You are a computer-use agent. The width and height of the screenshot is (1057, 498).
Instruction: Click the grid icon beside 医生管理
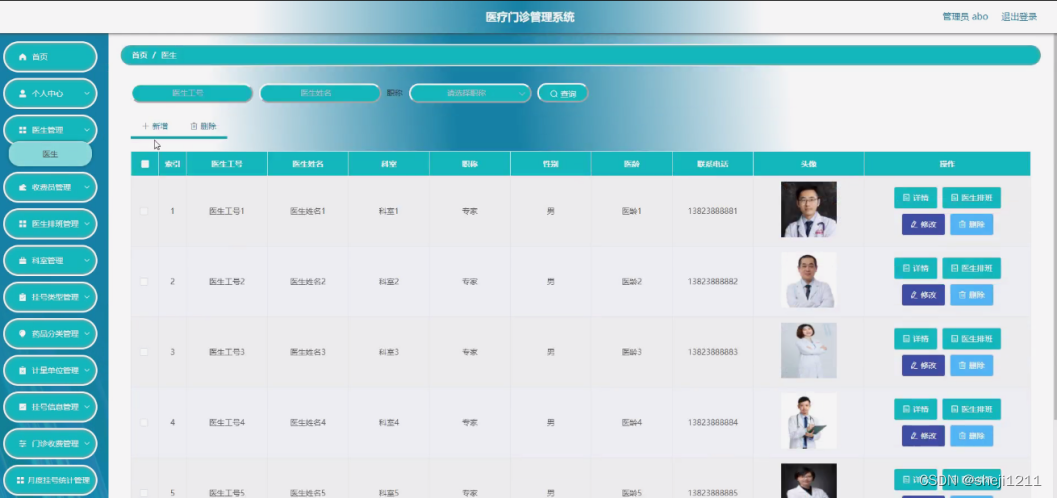point(22,130)
